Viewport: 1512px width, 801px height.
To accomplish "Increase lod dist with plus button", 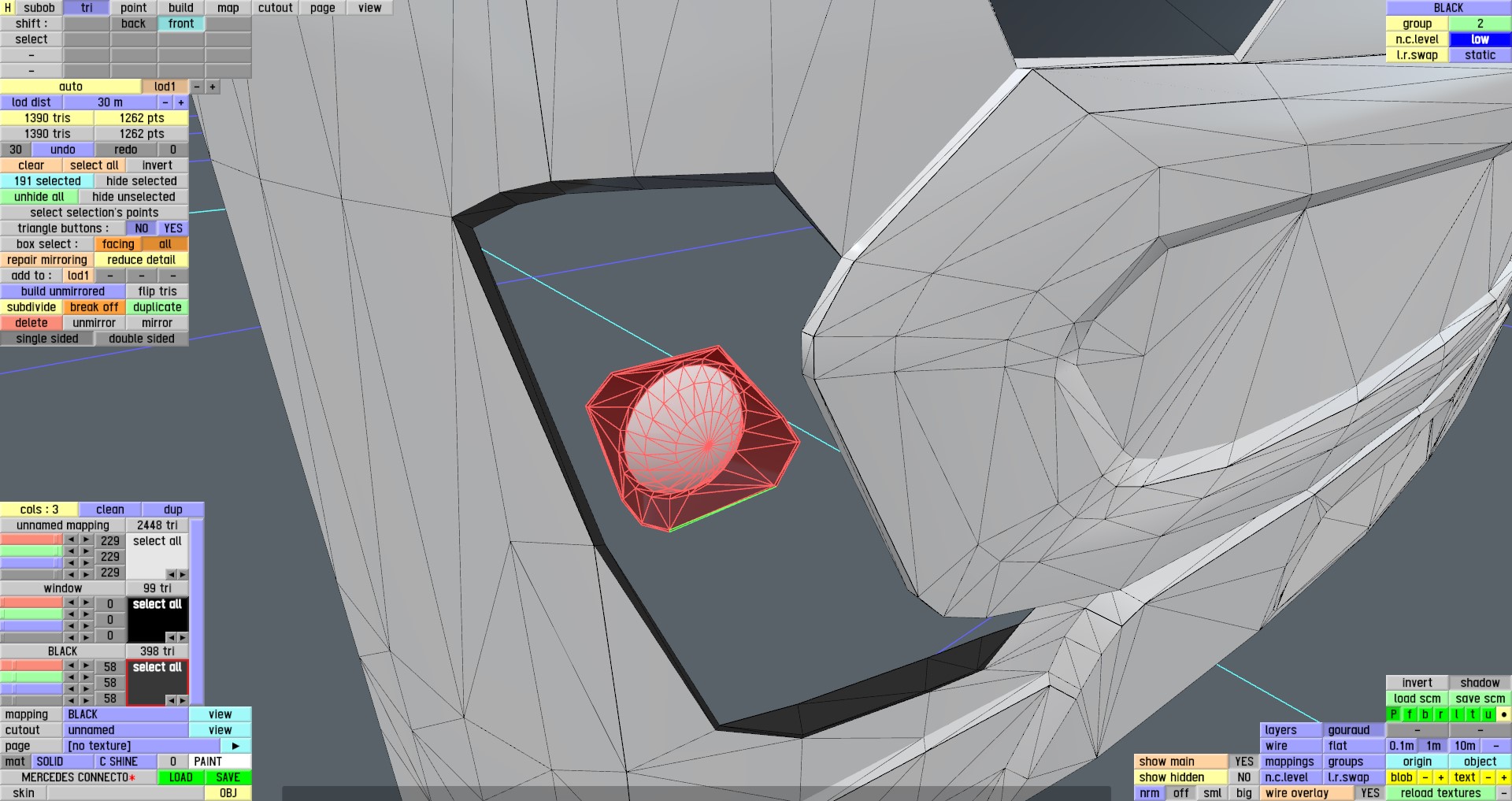I will (181, 102).
